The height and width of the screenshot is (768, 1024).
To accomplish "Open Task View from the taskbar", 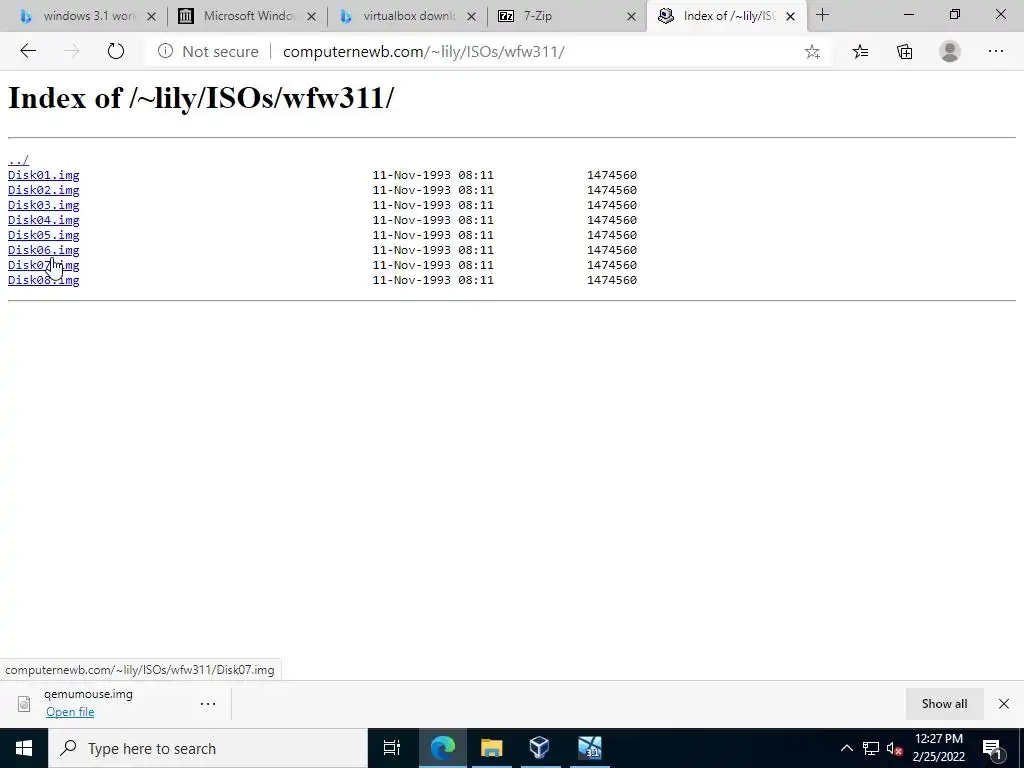I will tap(392, 748).
